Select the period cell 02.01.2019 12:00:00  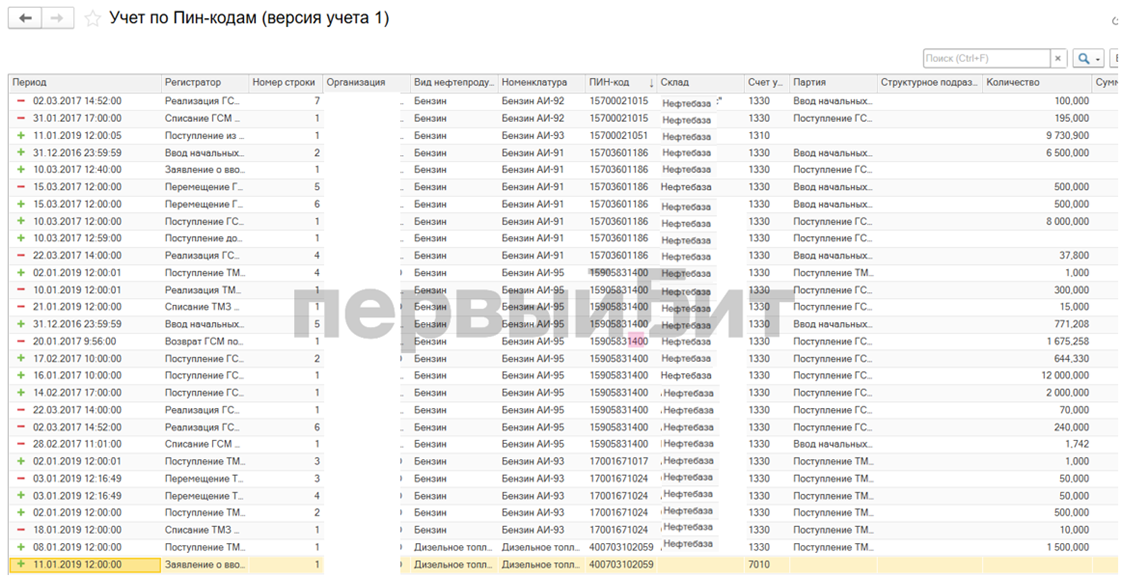[x=84, y=512]
